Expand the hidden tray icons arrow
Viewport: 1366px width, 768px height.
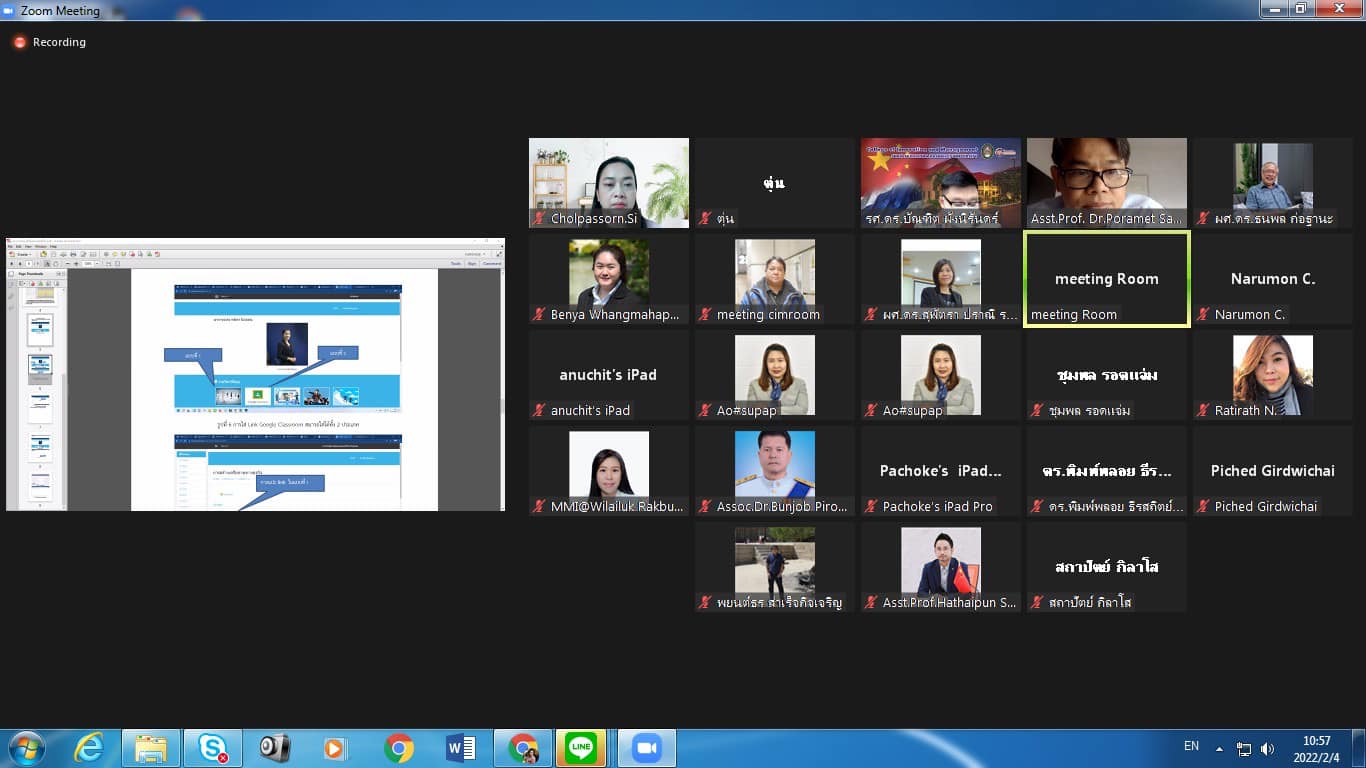tap(1219, 748)
